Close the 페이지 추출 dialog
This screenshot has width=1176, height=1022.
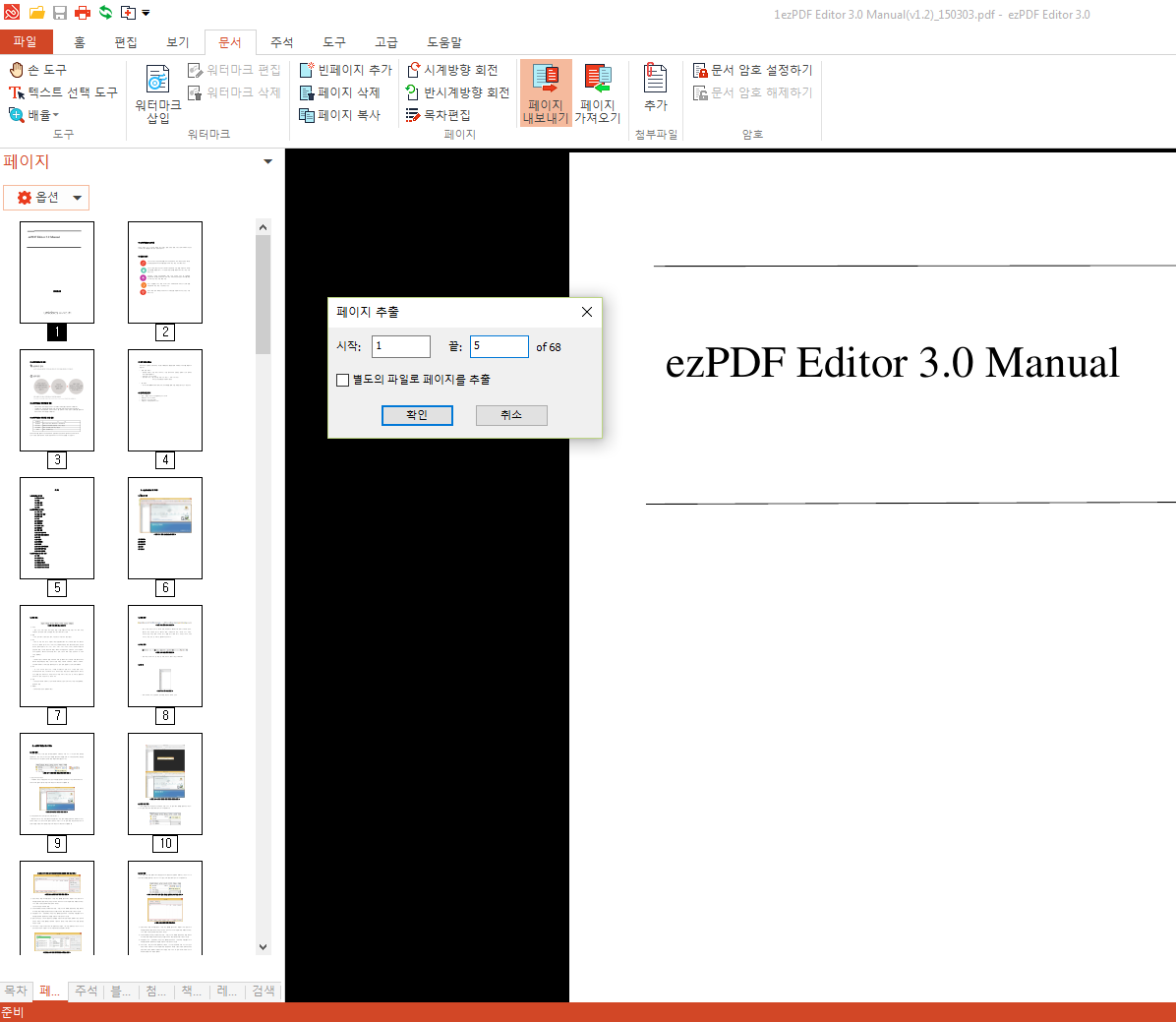point(587,312)
